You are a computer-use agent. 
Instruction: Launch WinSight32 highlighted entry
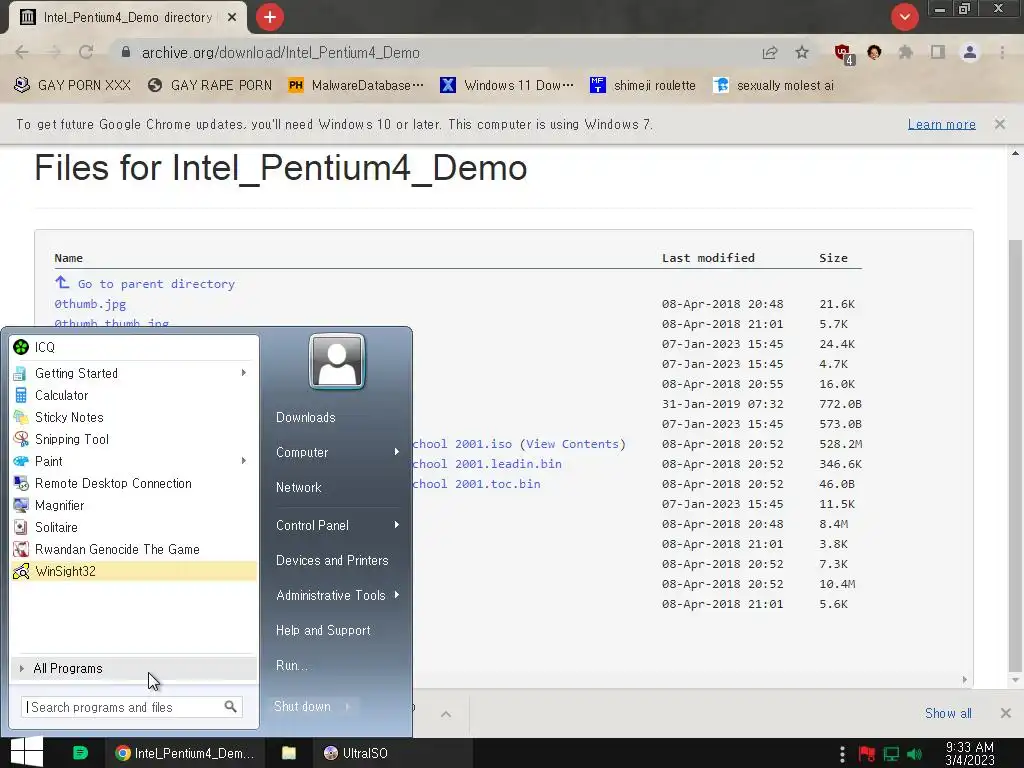coord(134,571)
